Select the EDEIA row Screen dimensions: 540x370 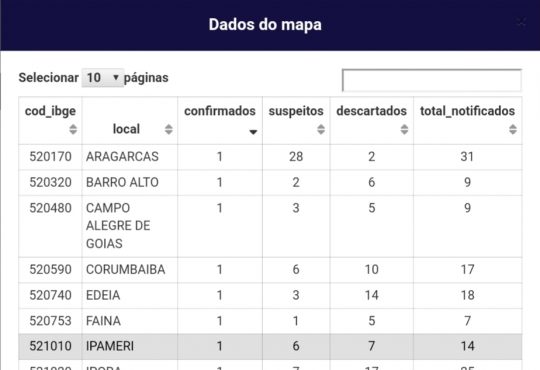click(x=270, y=296)
